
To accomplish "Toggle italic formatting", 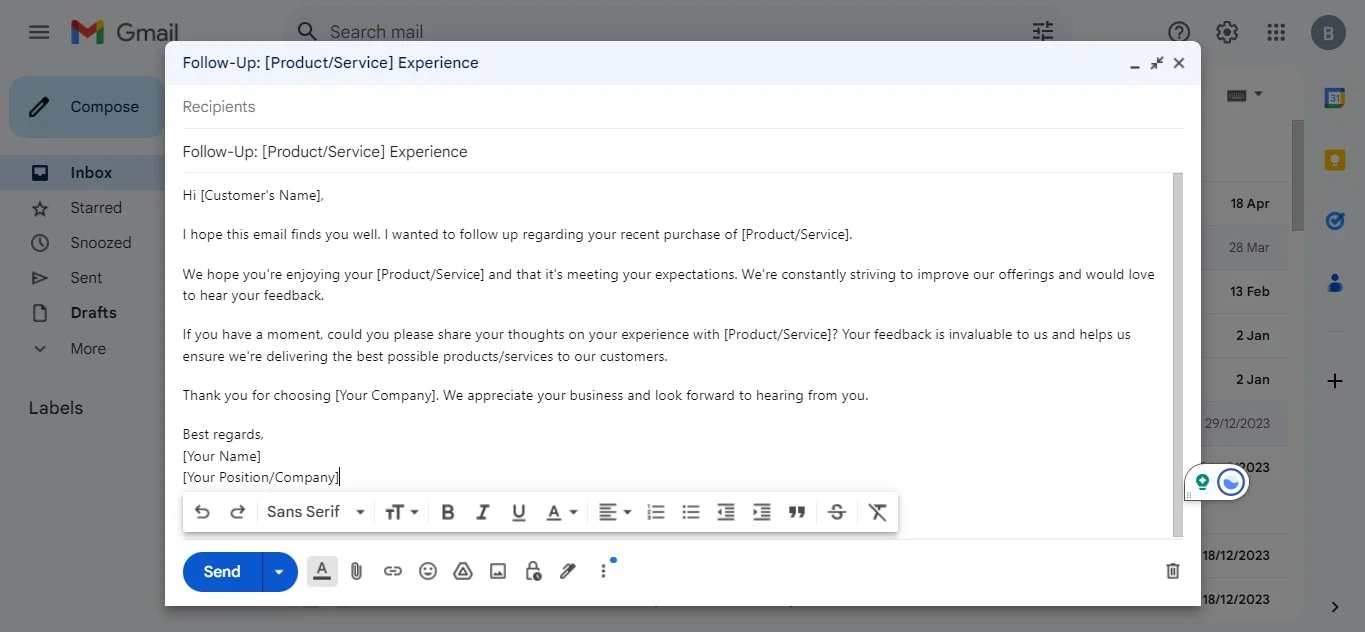I will (x=483, y=511).
